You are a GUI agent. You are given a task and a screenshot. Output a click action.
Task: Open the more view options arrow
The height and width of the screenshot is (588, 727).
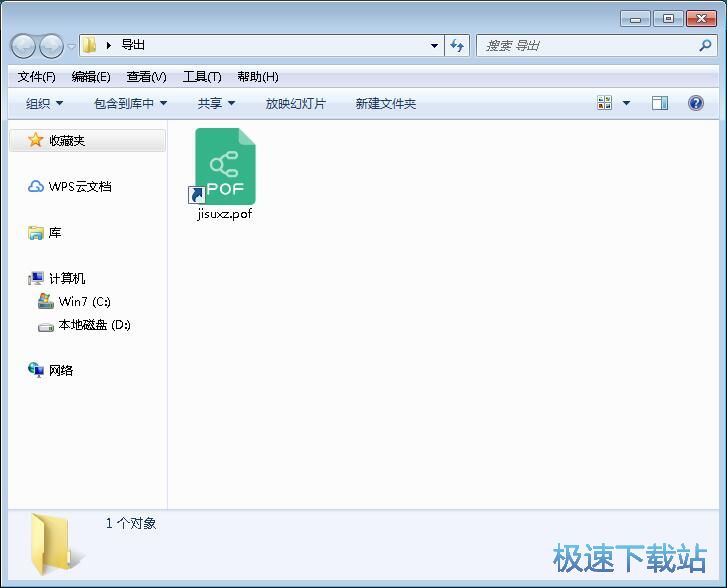(x=626, y=103)
